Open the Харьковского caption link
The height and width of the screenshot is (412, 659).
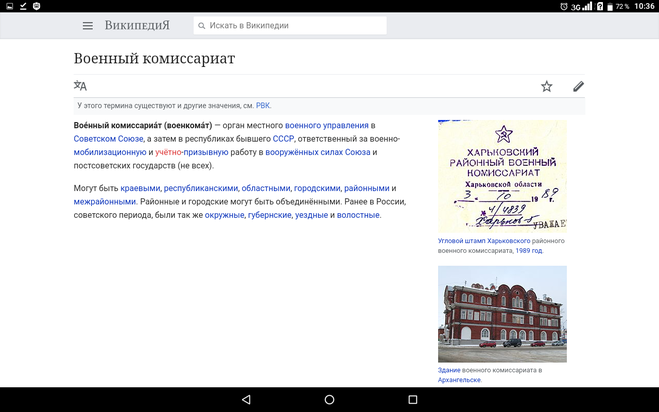tap(509, 241)
